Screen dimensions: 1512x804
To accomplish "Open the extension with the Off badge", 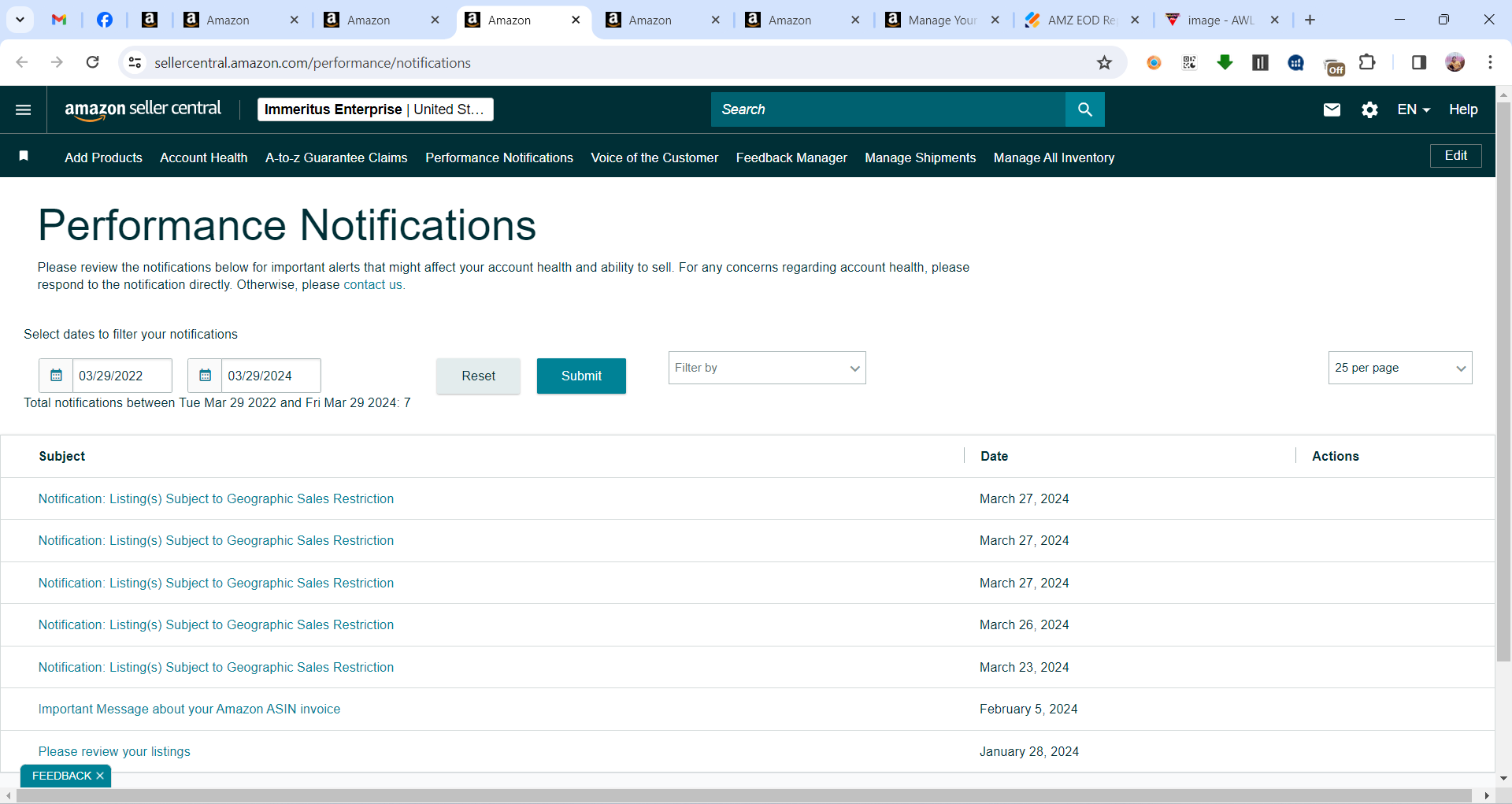I will [1334, 66].
